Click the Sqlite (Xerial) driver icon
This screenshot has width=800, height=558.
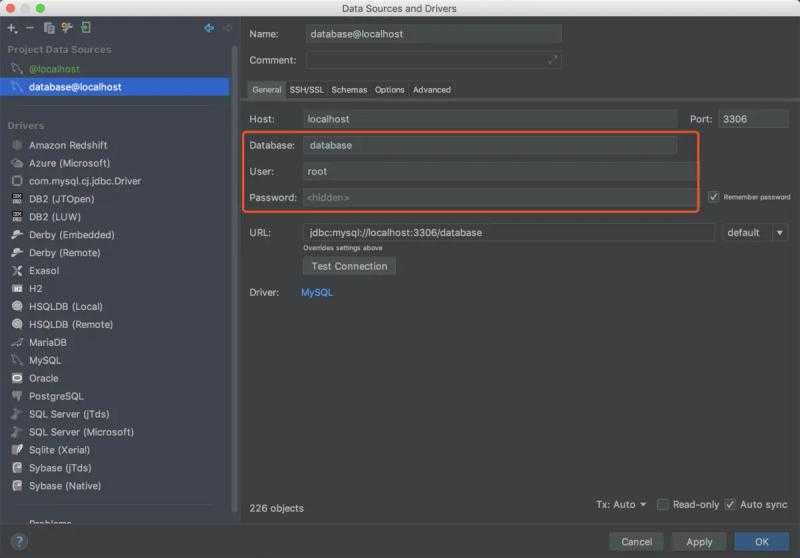[x=17, y=450]
